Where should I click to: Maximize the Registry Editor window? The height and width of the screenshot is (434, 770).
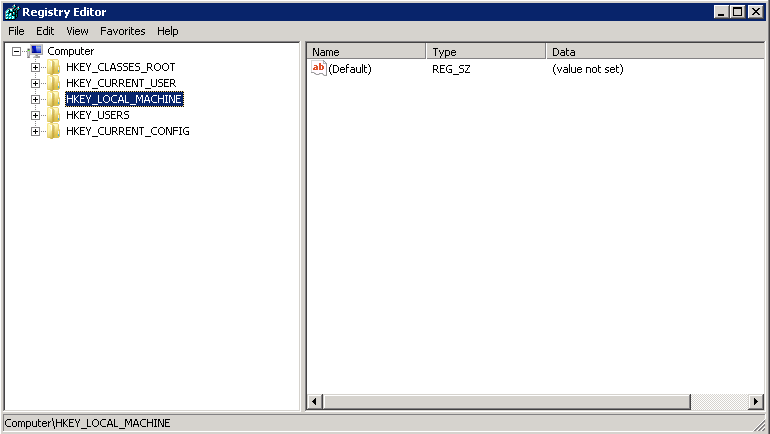(738, 12)
